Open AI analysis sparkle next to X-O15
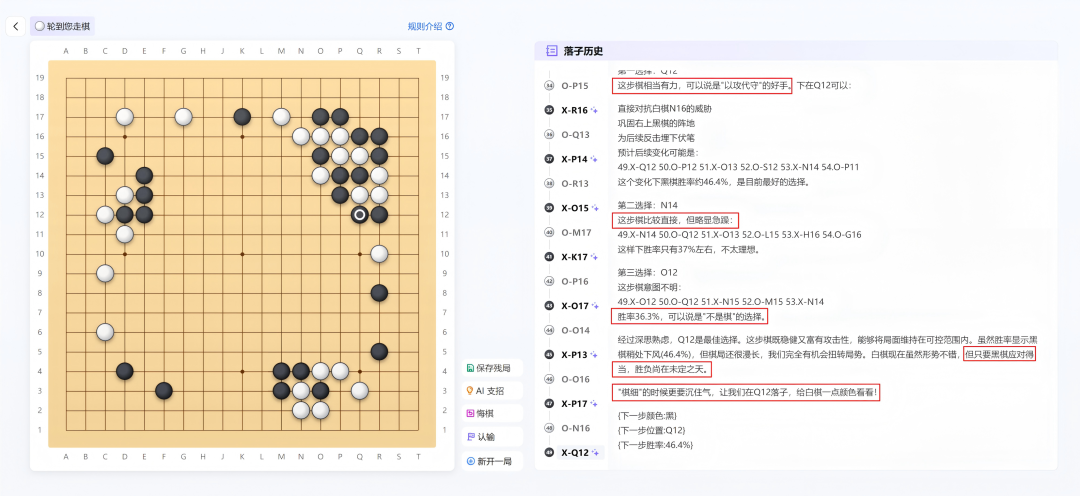 coord(595,208)
